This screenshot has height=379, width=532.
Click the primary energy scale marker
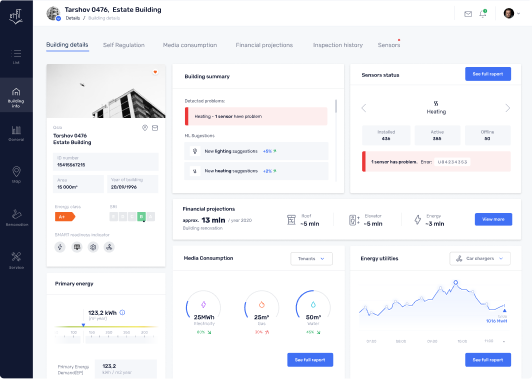click(83, 325)
